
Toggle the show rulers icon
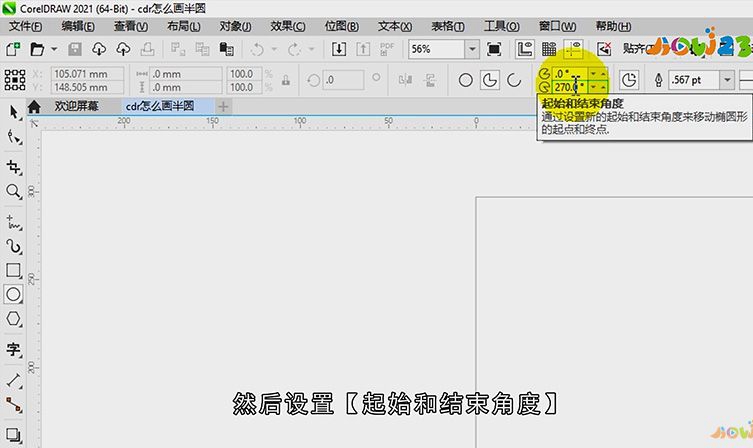coord(525,49)
